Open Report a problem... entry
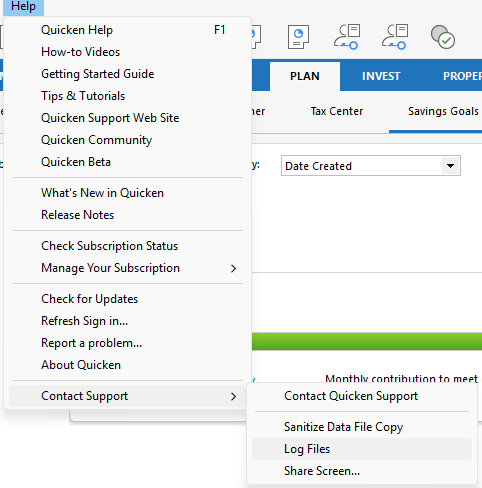The width and height of the screenshot is (482, 488). (127, 343)
